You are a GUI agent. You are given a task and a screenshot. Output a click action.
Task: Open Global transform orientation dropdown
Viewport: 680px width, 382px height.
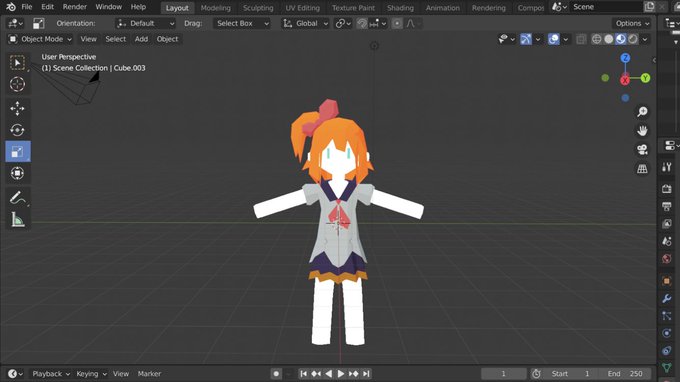pyautogui.click(x=305, y=23)
